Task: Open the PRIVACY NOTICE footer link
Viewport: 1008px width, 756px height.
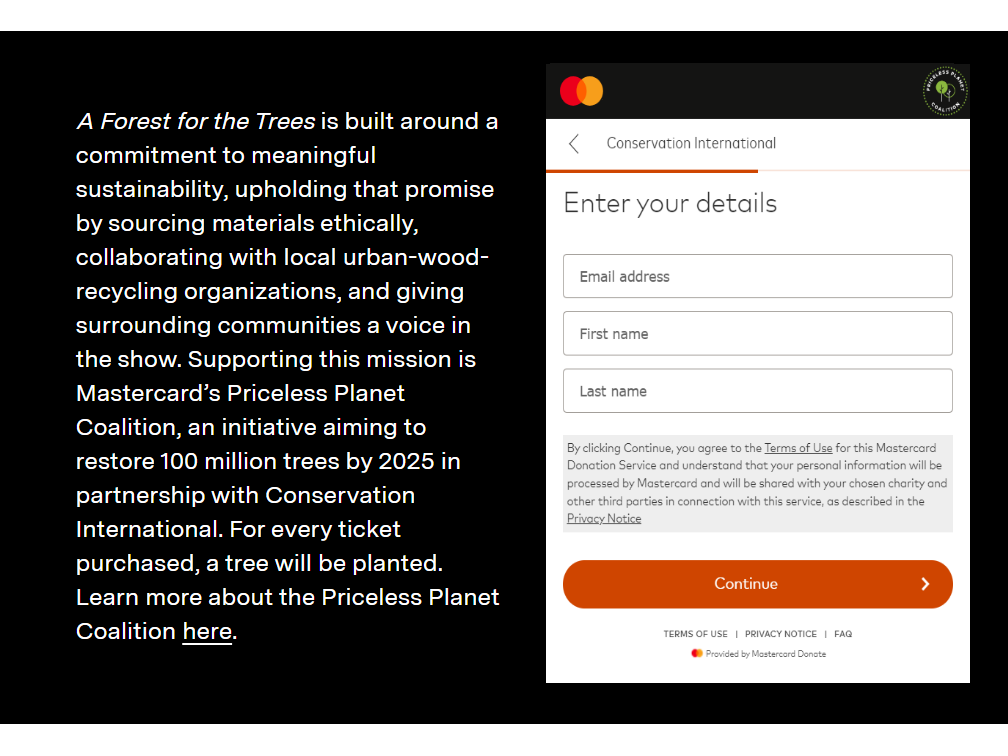Action: tap(781, 634)
